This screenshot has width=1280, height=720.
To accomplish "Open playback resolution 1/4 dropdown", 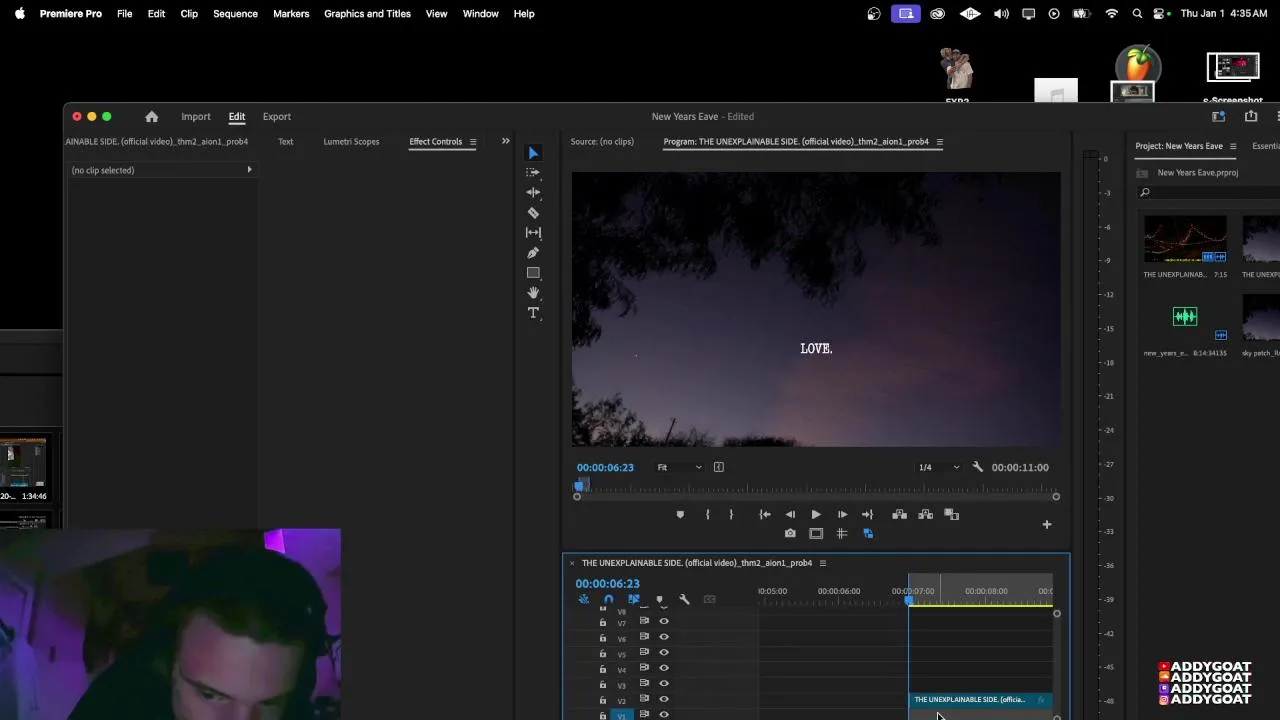I will pos(939,467).
